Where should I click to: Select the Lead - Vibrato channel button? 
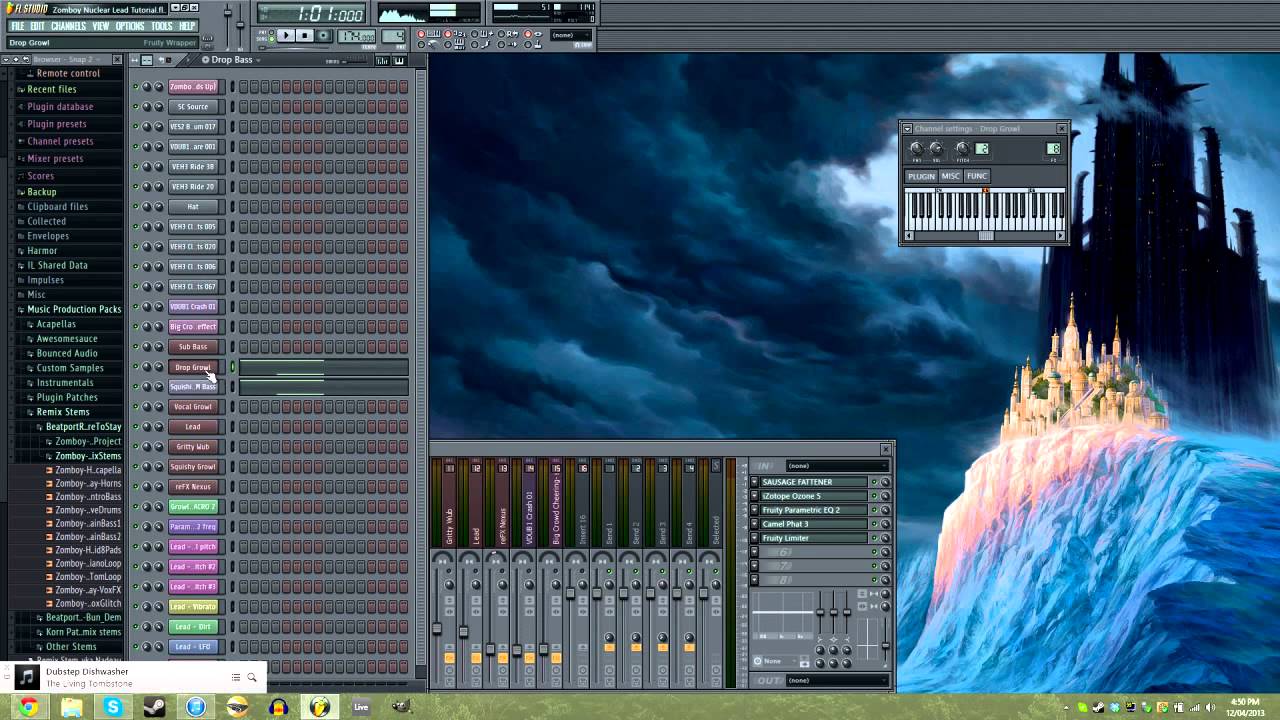point(193,607)
